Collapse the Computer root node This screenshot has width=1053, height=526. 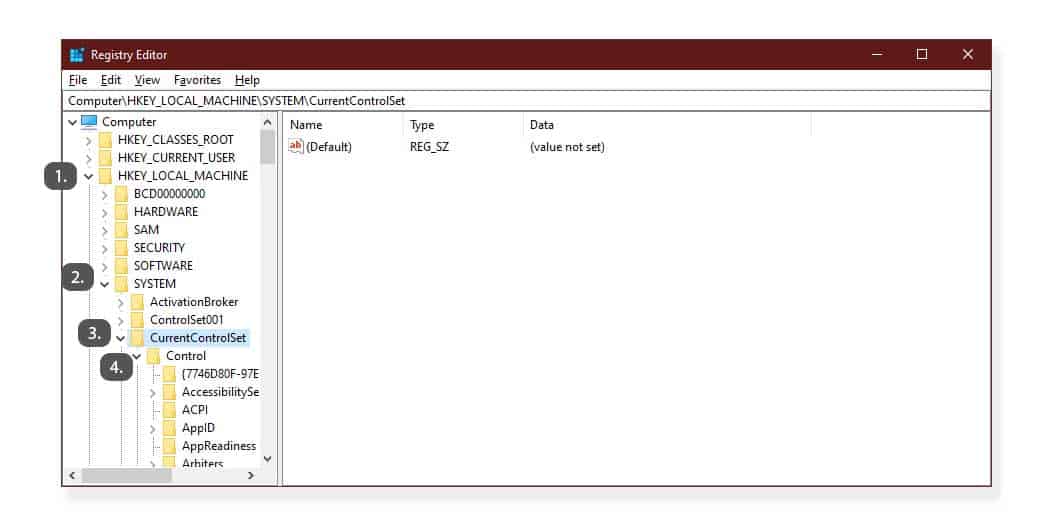(73, 122)
